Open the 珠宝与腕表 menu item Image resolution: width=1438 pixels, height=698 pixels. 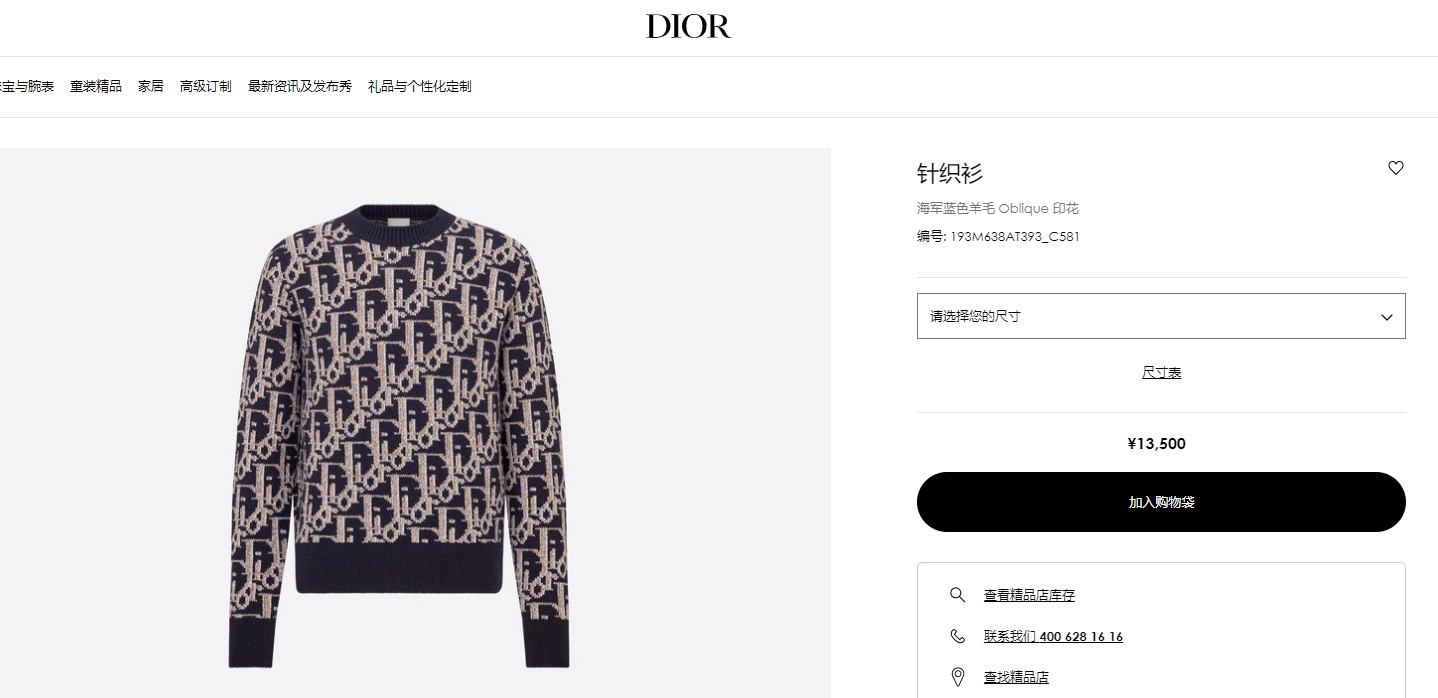pyautogui.click(x=27, y=87)
